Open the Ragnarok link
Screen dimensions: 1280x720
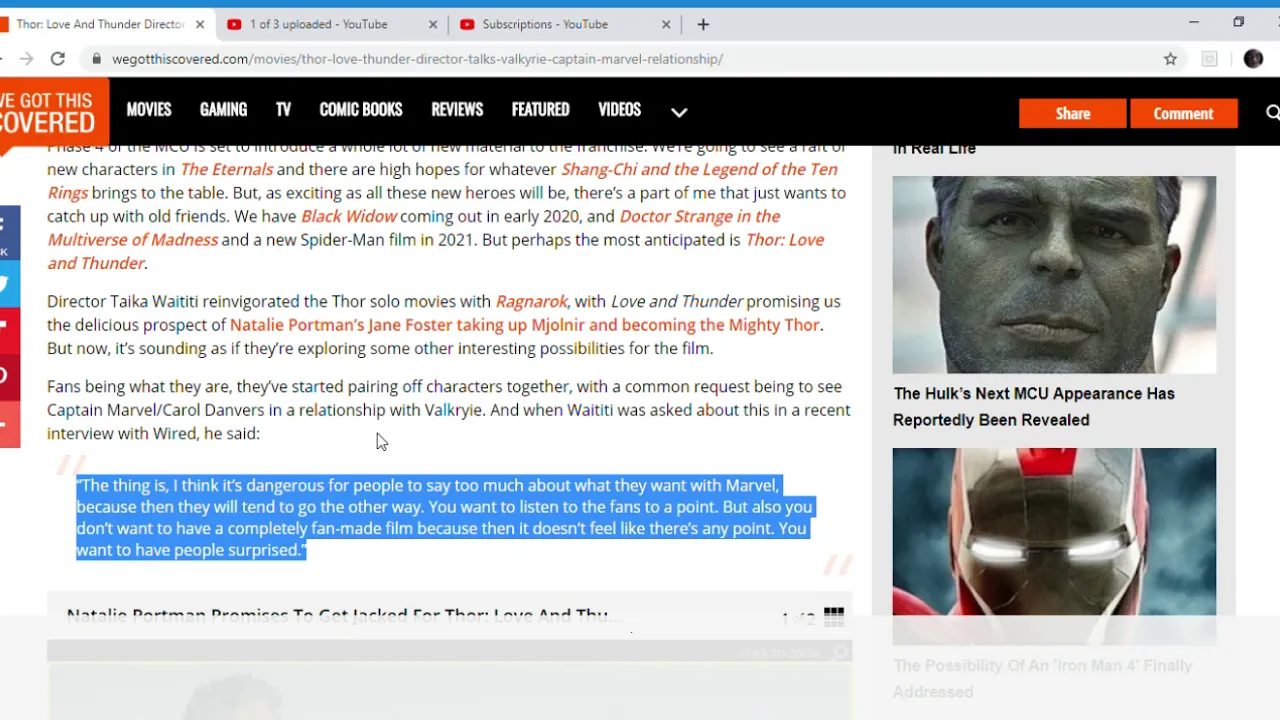[532, 301]
